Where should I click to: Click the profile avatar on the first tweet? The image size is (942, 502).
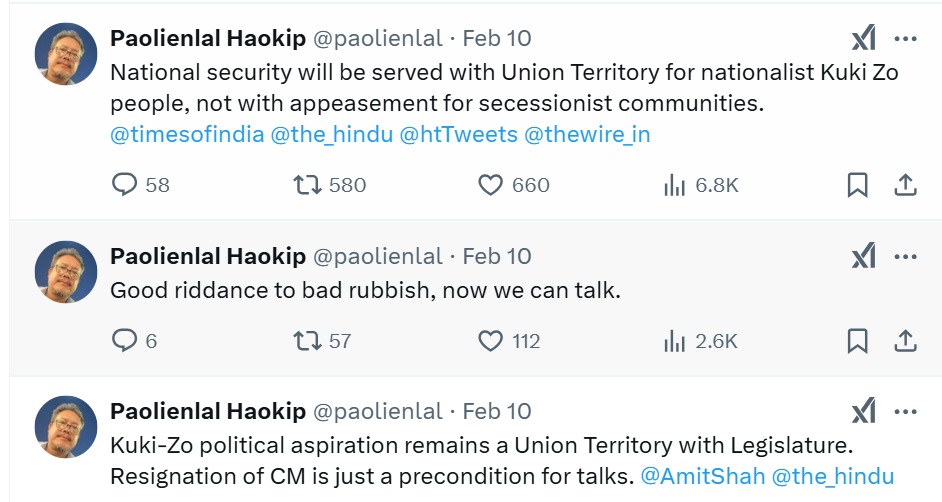65,53
